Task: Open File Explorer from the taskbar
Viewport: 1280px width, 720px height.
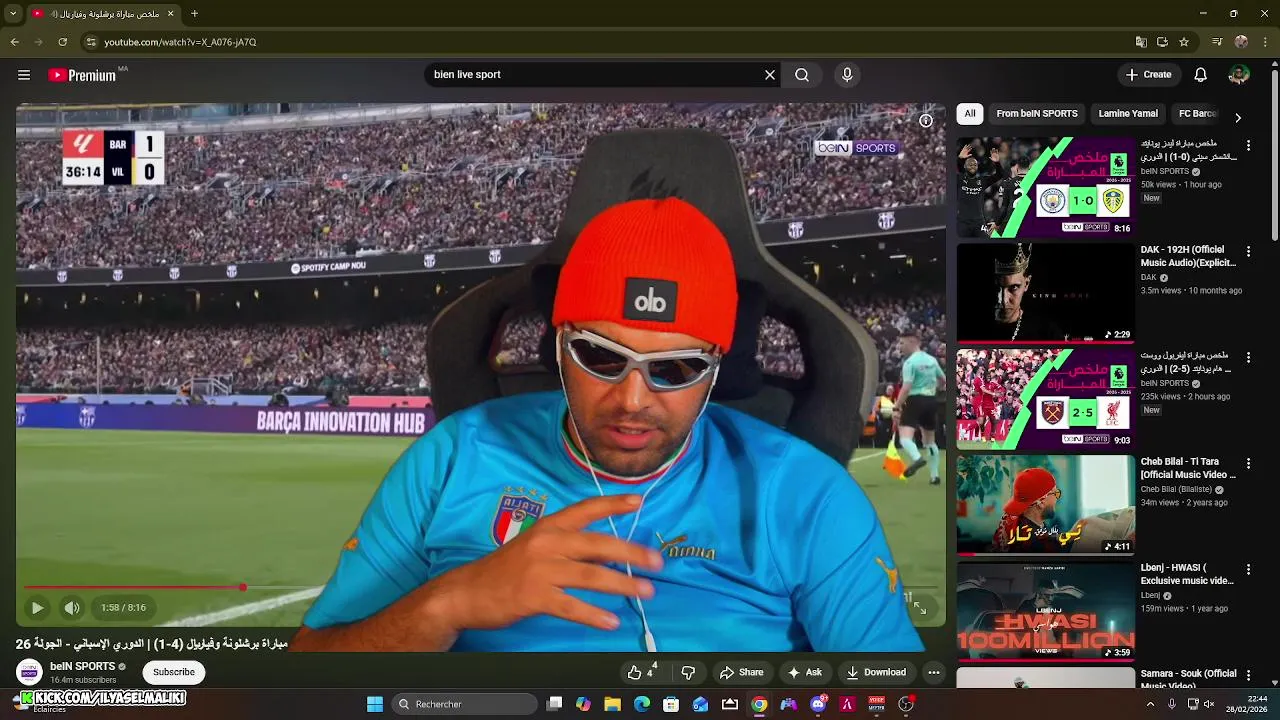Action: (612, 704)
